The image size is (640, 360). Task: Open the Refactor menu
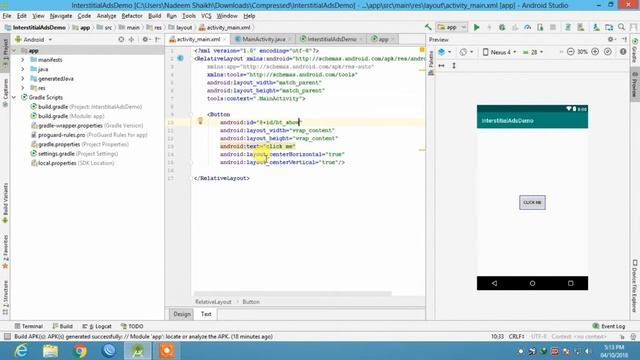(x=132, y=16)
